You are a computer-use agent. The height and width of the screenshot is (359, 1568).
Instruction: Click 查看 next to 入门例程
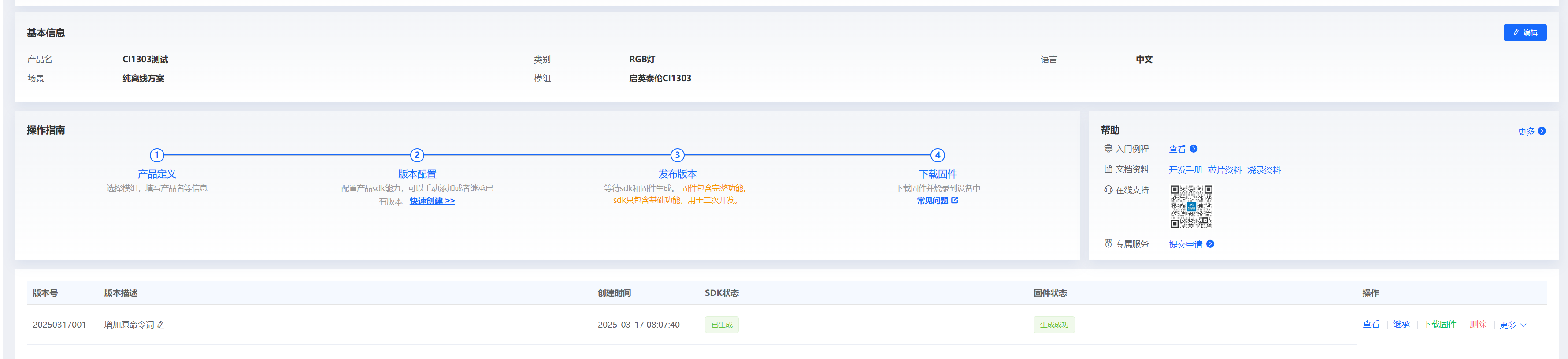coord(1177,149)
